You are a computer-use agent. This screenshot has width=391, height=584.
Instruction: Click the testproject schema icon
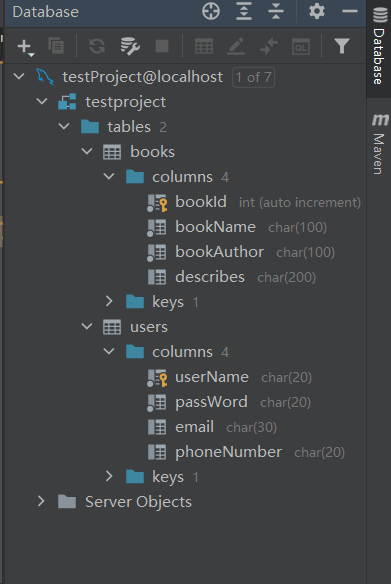click(x=67, y=102)
